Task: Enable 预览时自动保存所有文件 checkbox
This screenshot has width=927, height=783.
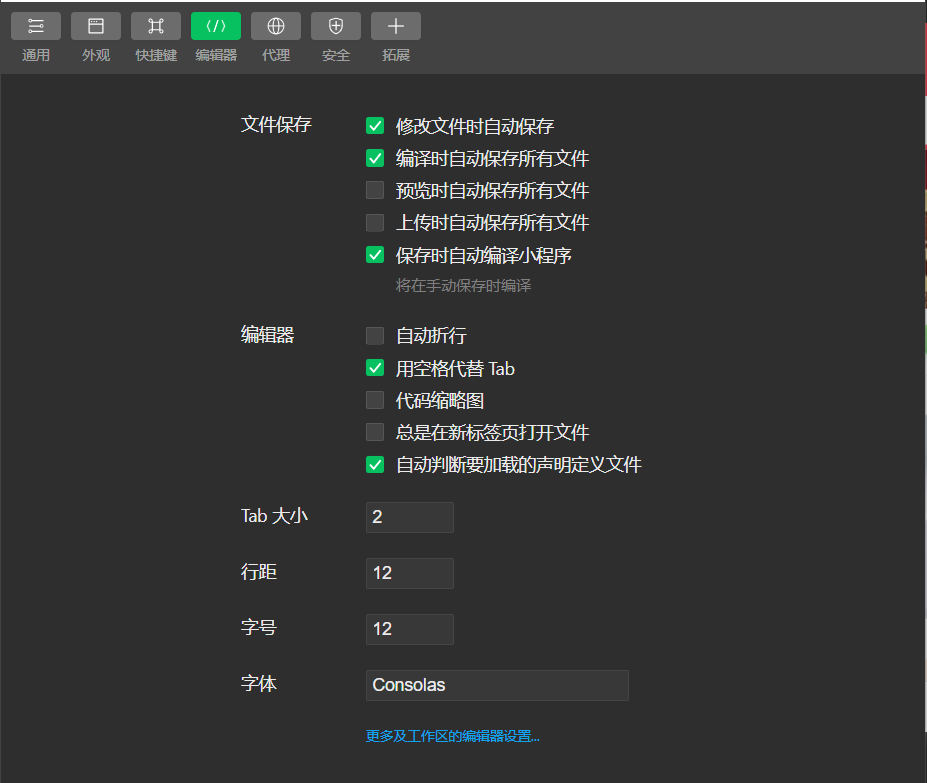Action: pos(375,190)
